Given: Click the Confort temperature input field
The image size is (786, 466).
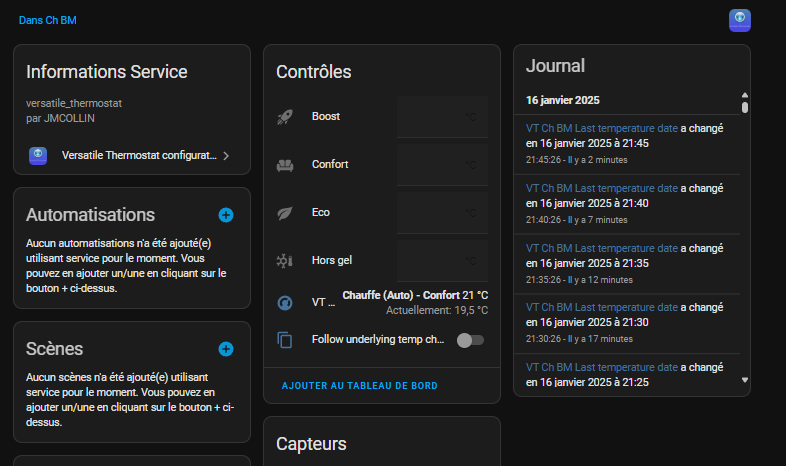Looking at the screenshot, I should pyautogui.click(x=441, y=165).
